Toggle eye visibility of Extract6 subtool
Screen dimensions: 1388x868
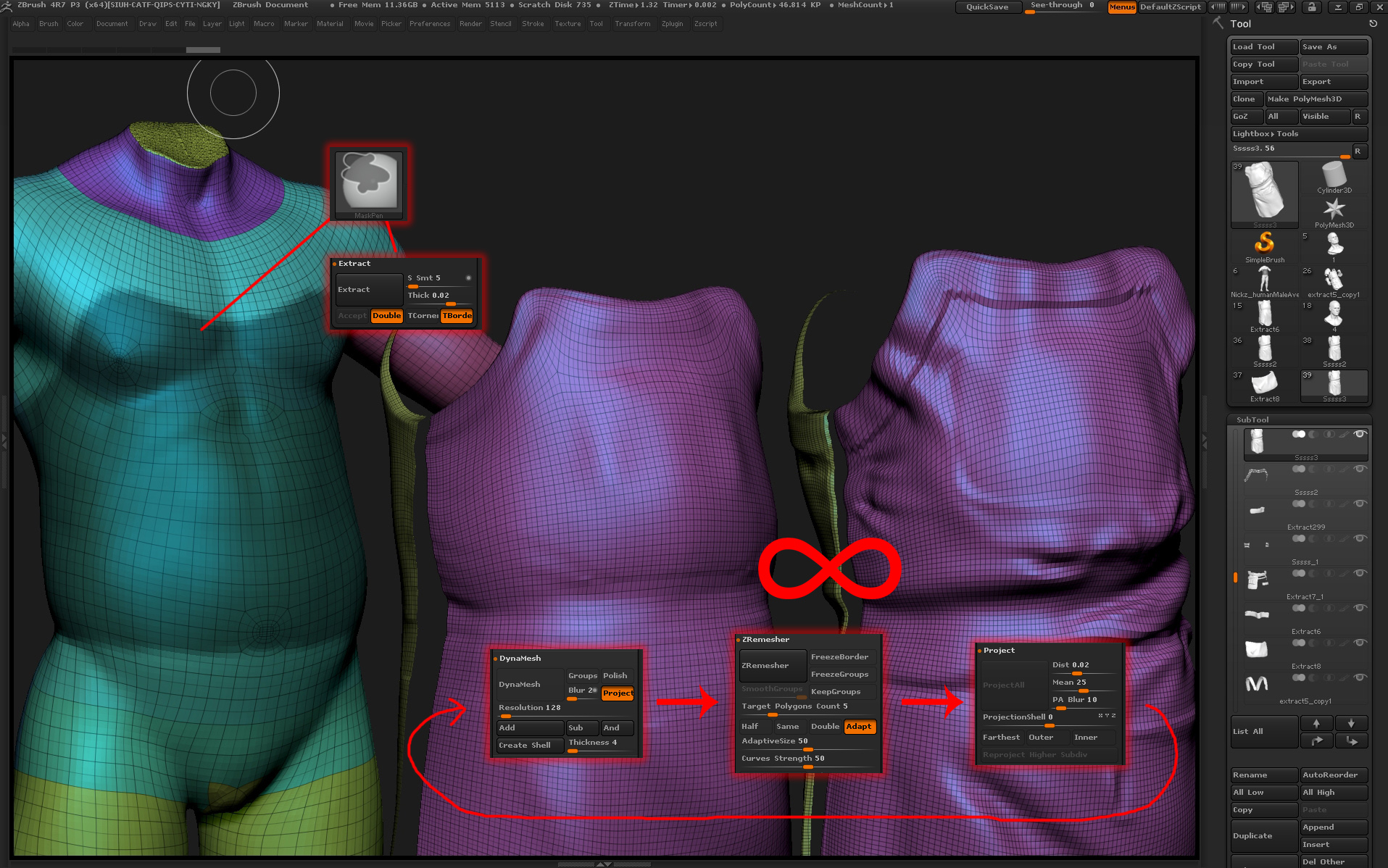point(1360,608)
